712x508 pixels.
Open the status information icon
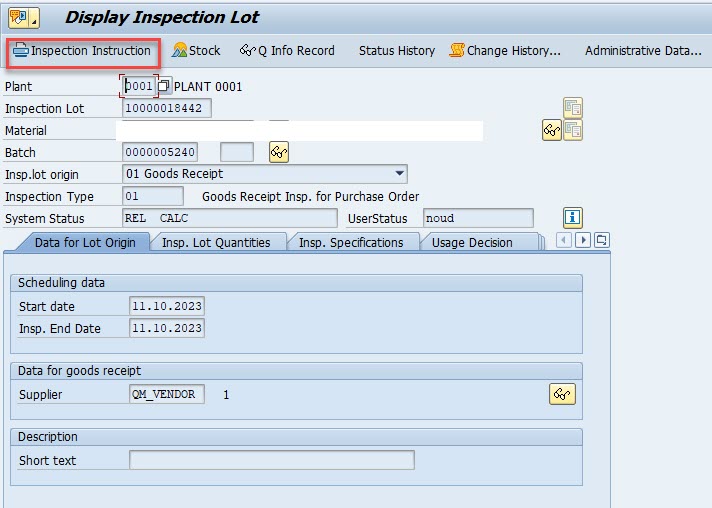(x=573, y=217)
